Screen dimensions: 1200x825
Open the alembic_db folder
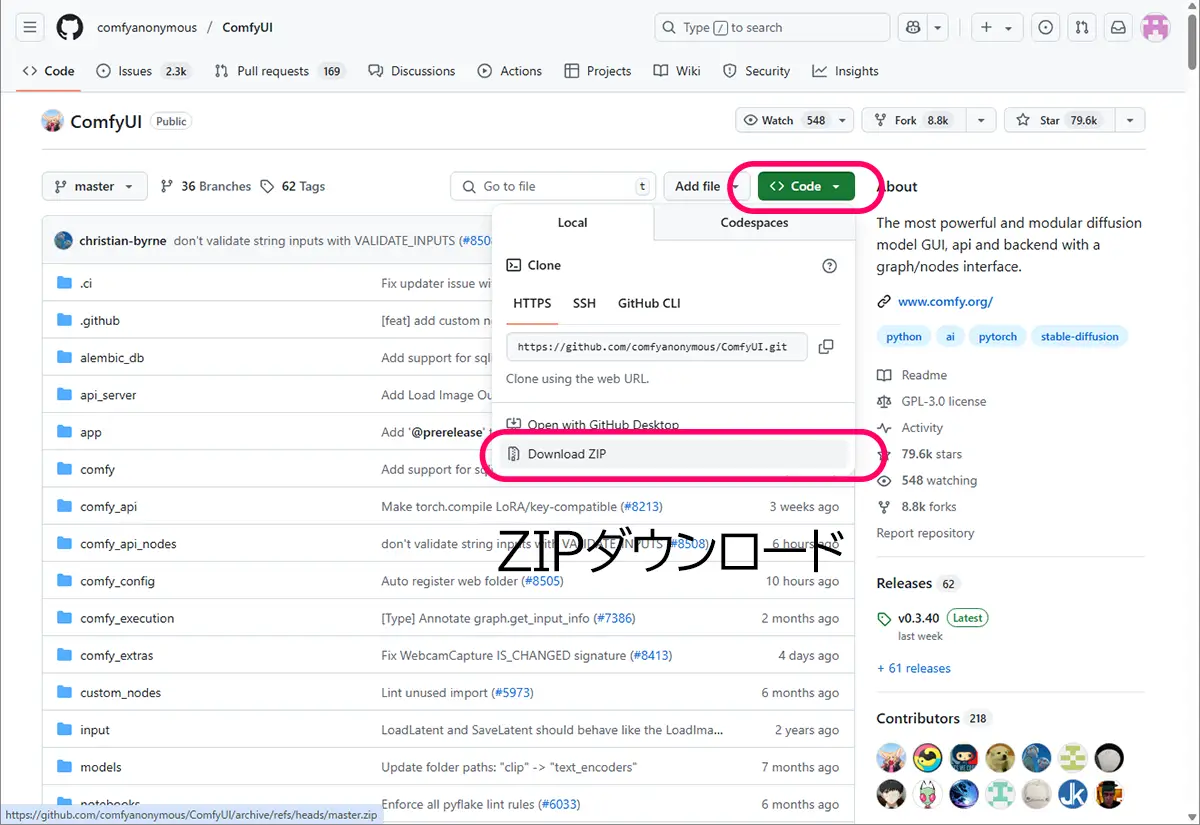112,357
